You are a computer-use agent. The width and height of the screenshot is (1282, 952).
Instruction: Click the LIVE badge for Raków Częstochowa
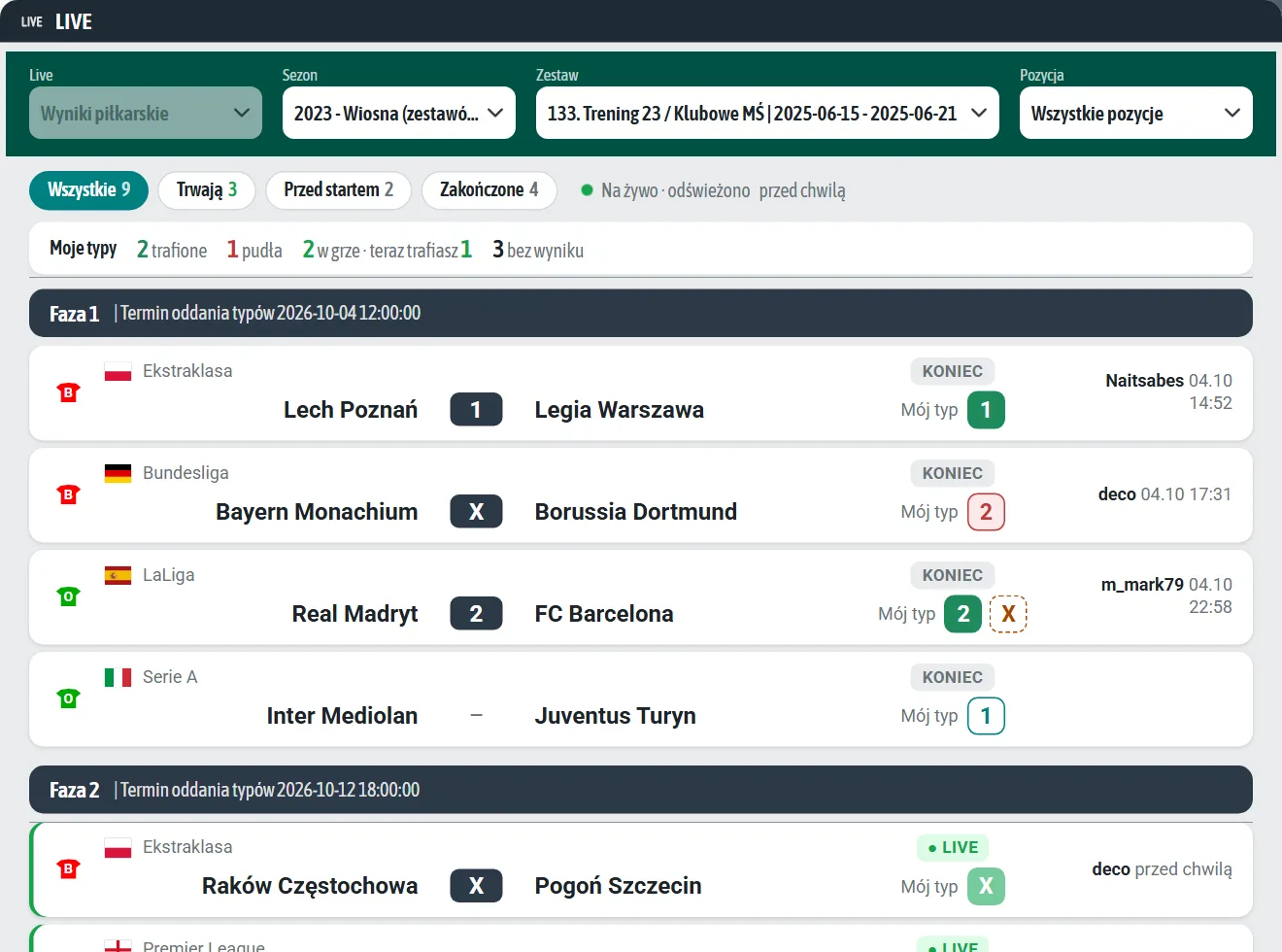coord(953,848)
